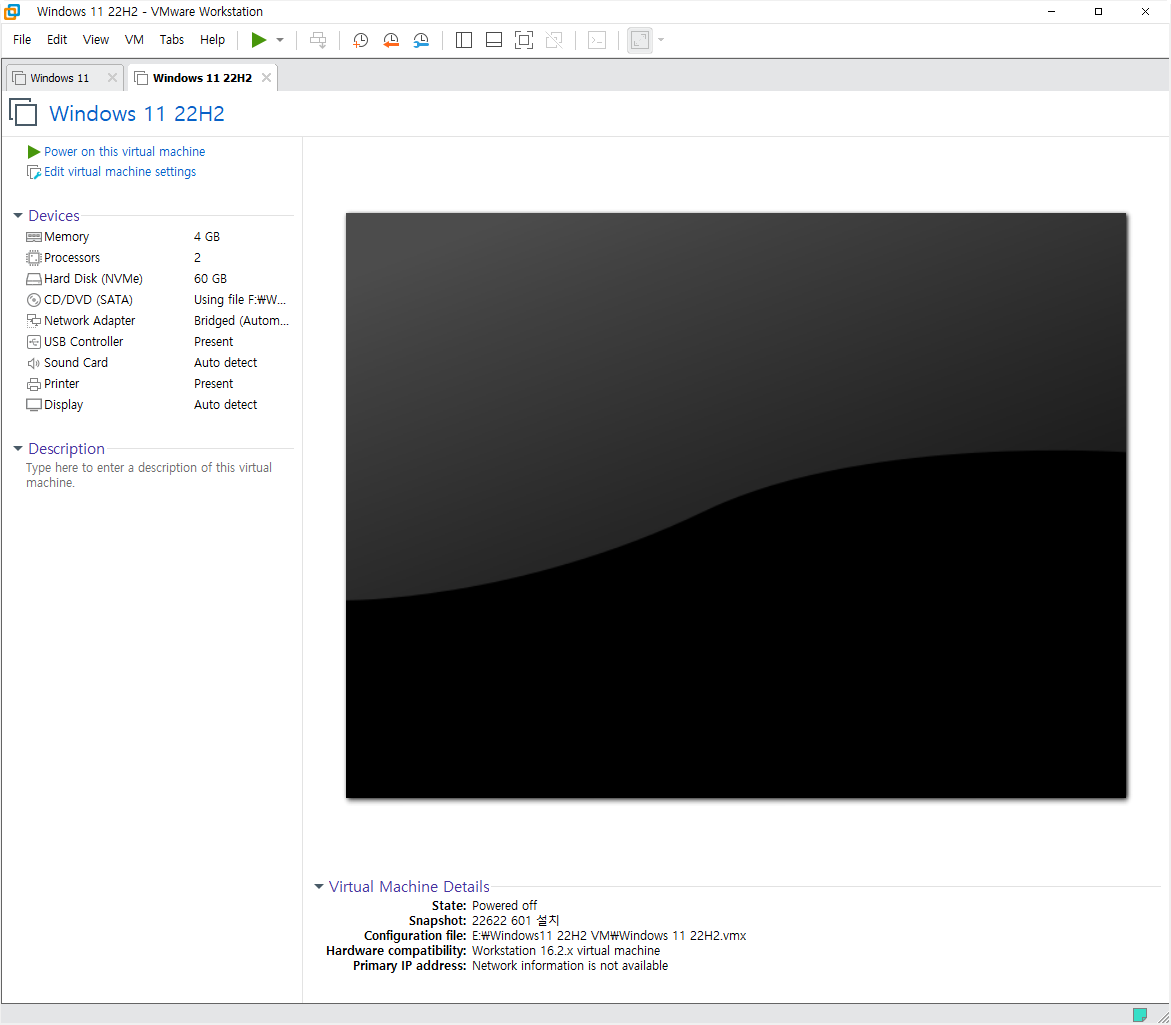
Task: Close the Windows 11 tab
Action: pos(112,78)
